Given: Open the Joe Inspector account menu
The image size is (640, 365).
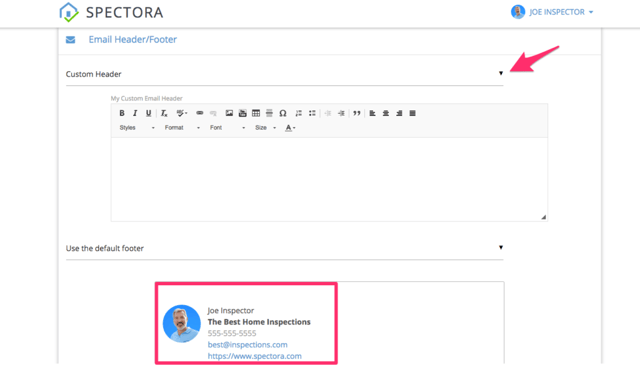Looking at the screenshot, I should 552,12.
